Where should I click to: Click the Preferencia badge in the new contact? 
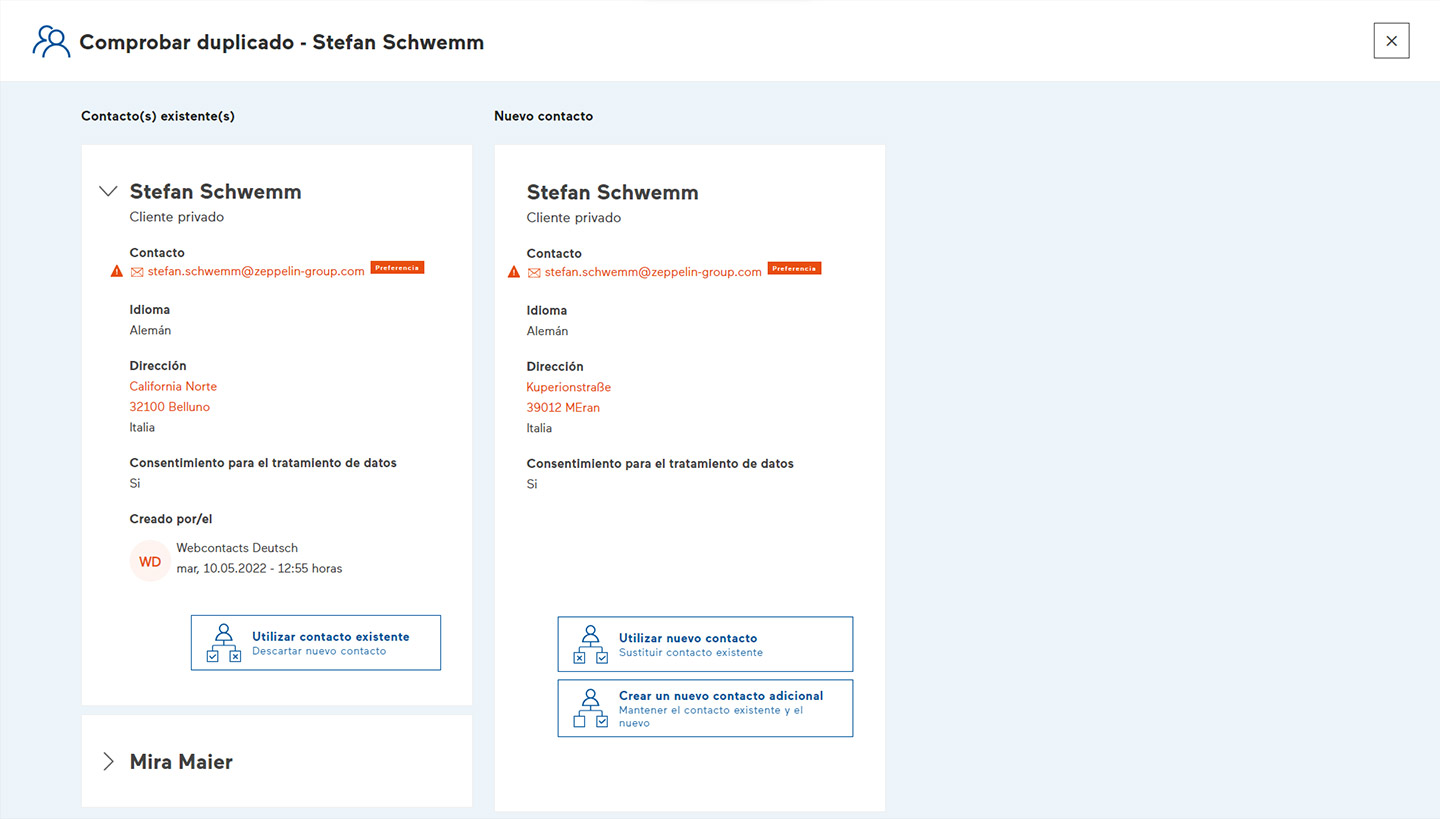(x=794, y=269)
